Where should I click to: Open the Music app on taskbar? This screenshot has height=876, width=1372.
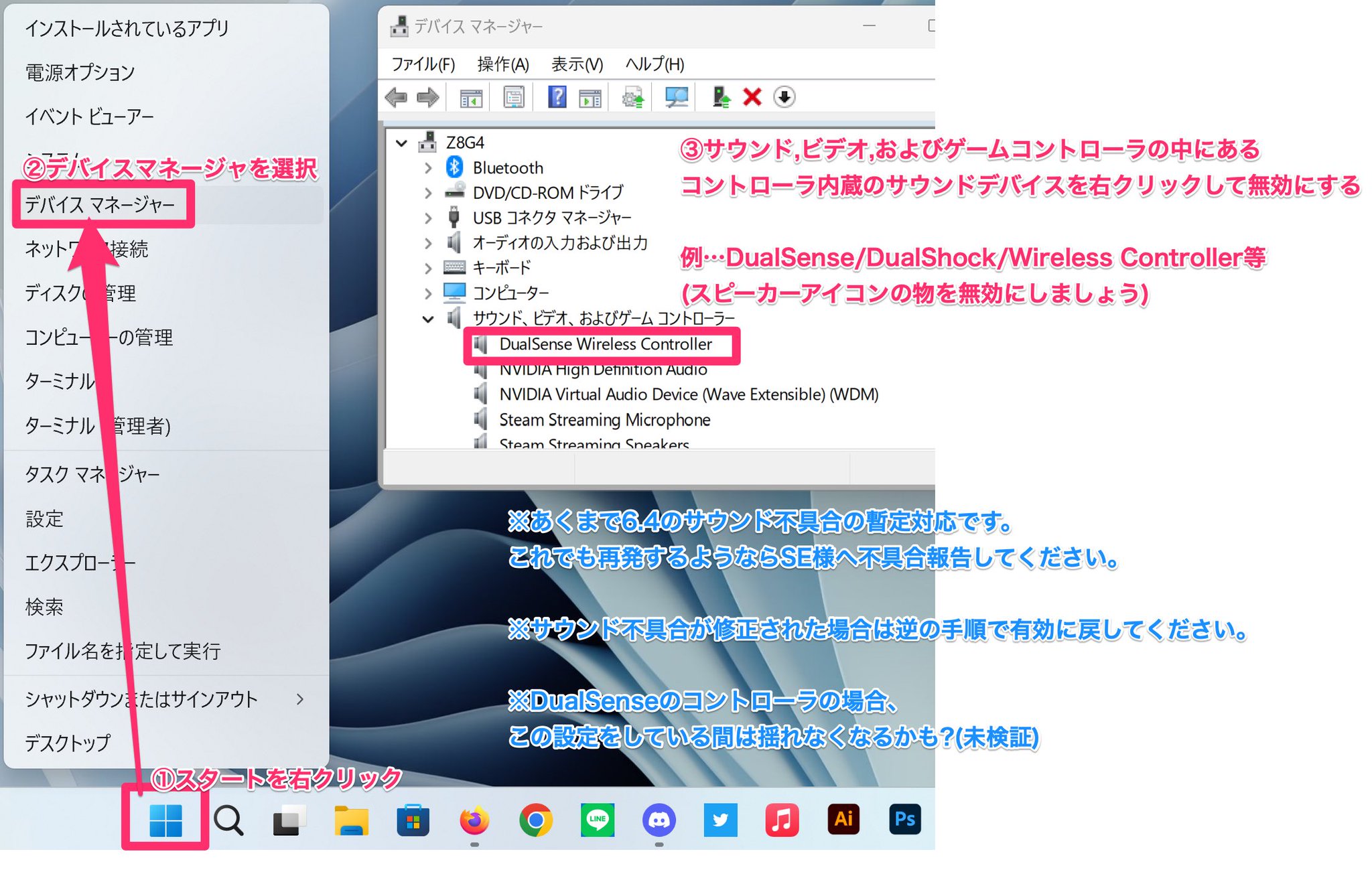782,820
